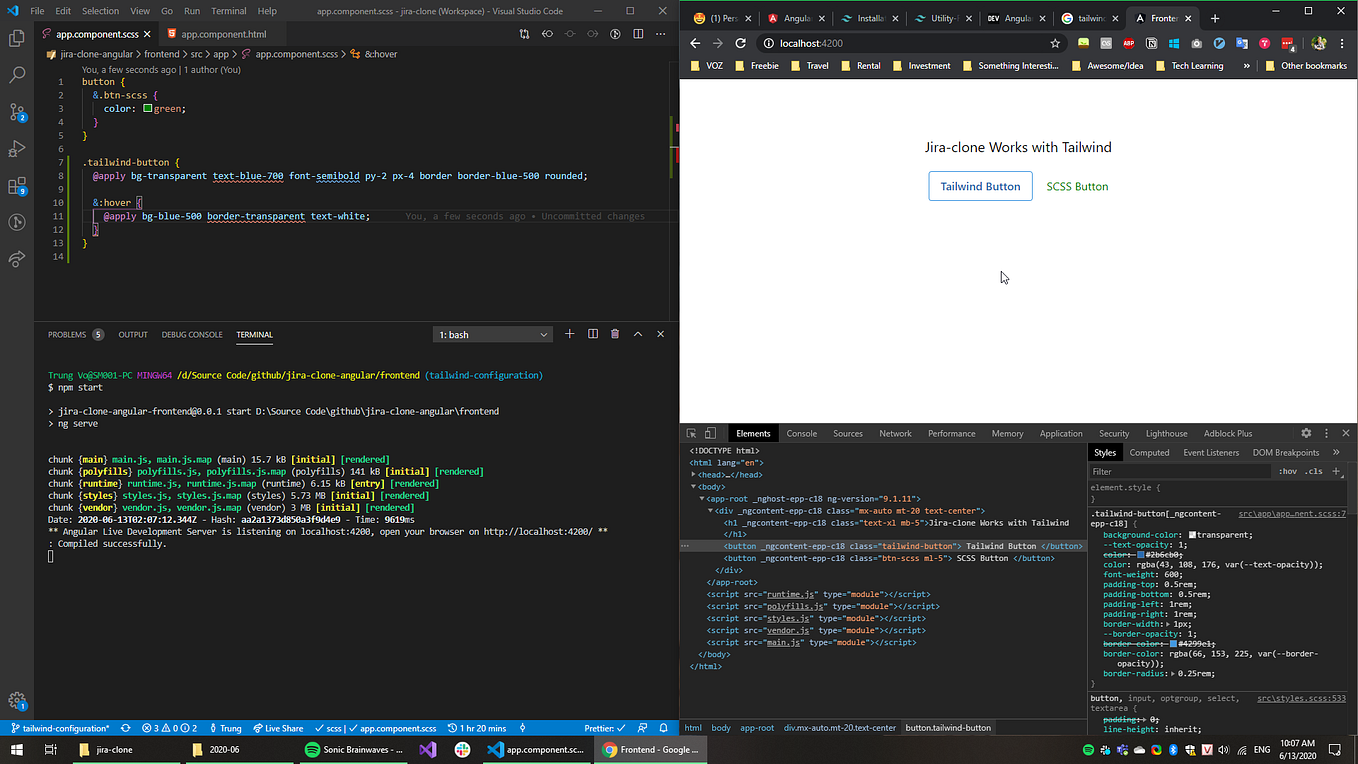1358x764 pixels.
Task: Toggle element state with the :hov button
Action: (1287, 470)
